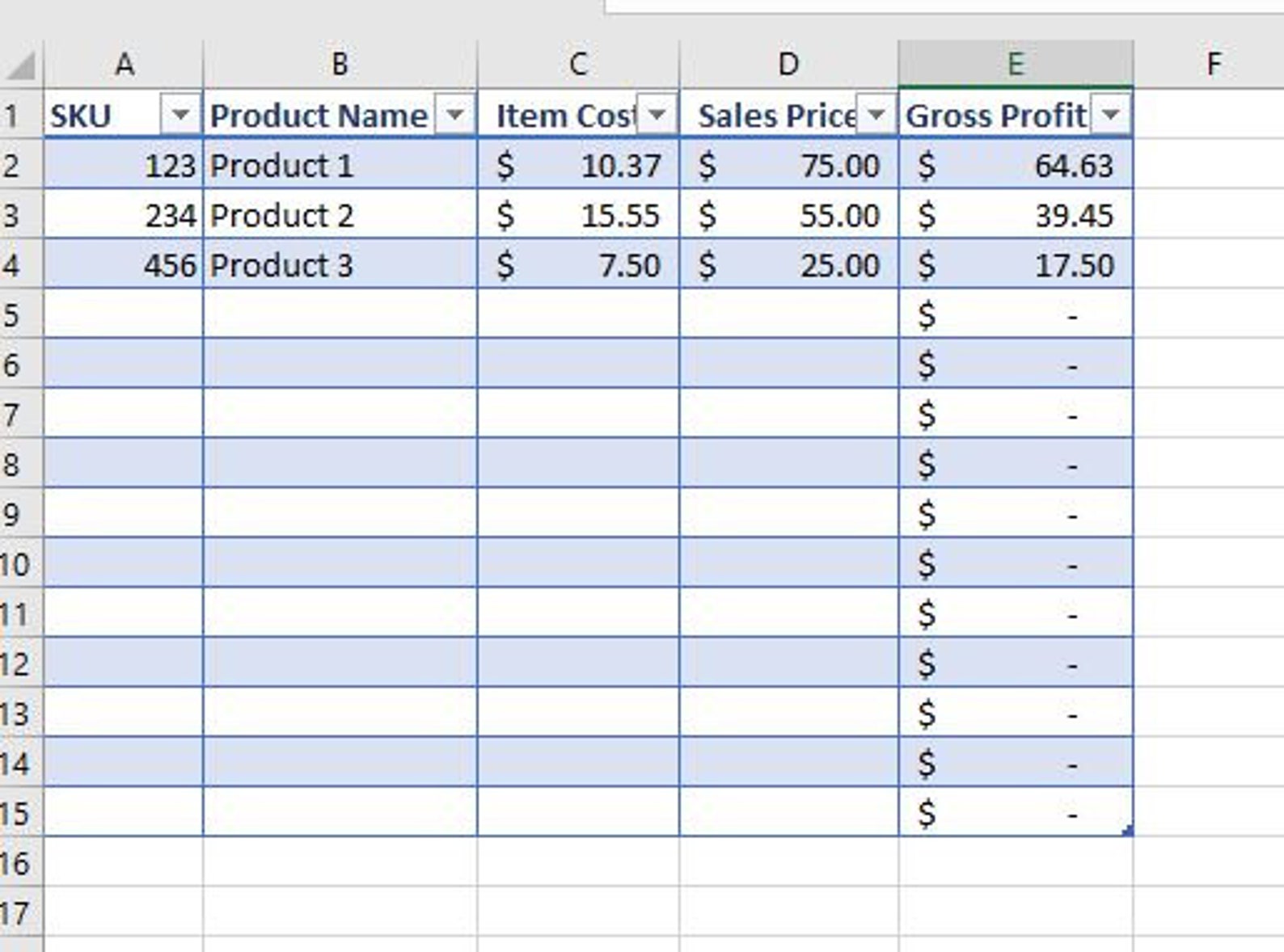
Task: Click the Gross Profit header cell
Action: point(1016,116)
